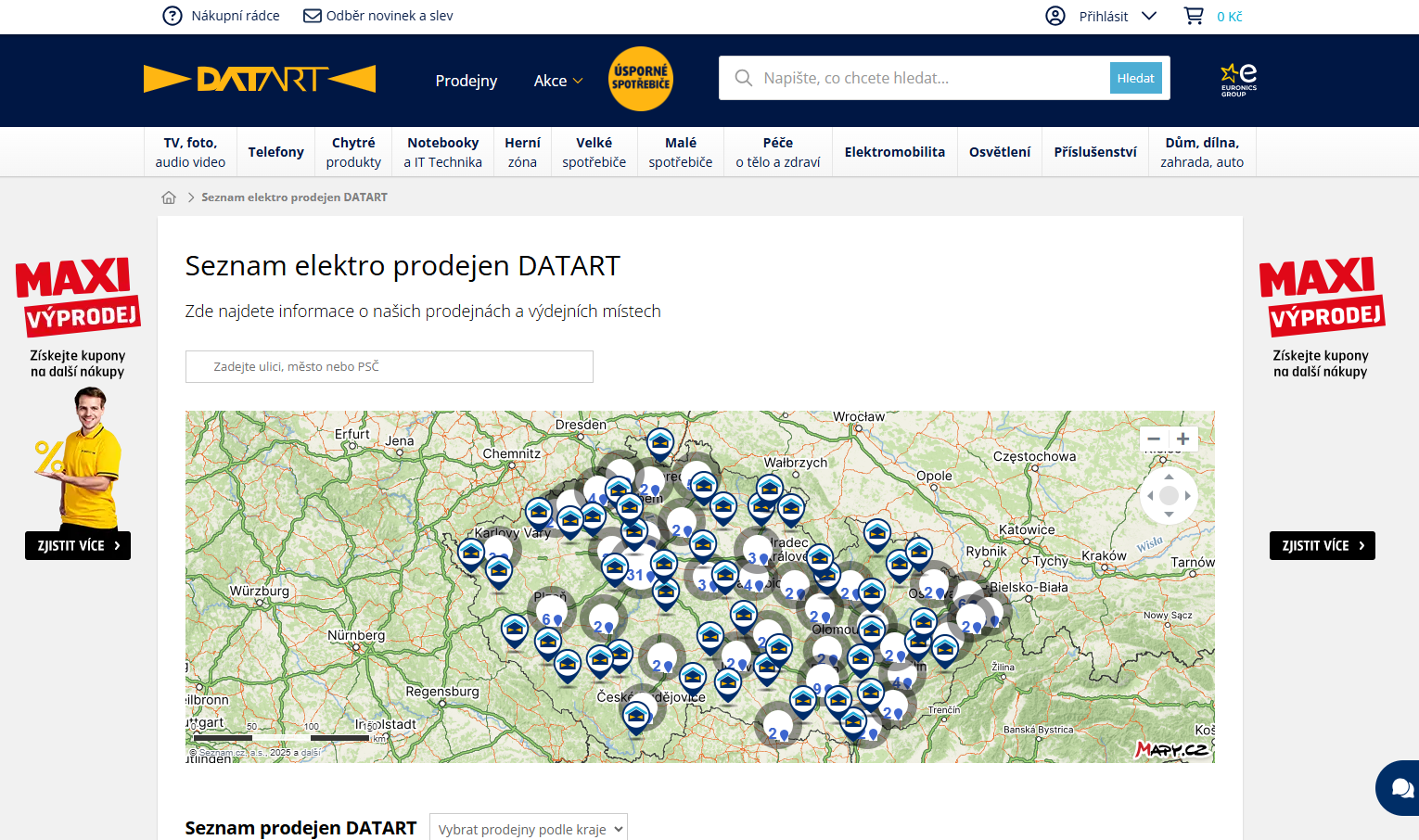Pan the map right with compass arrow

point(1188,496)
